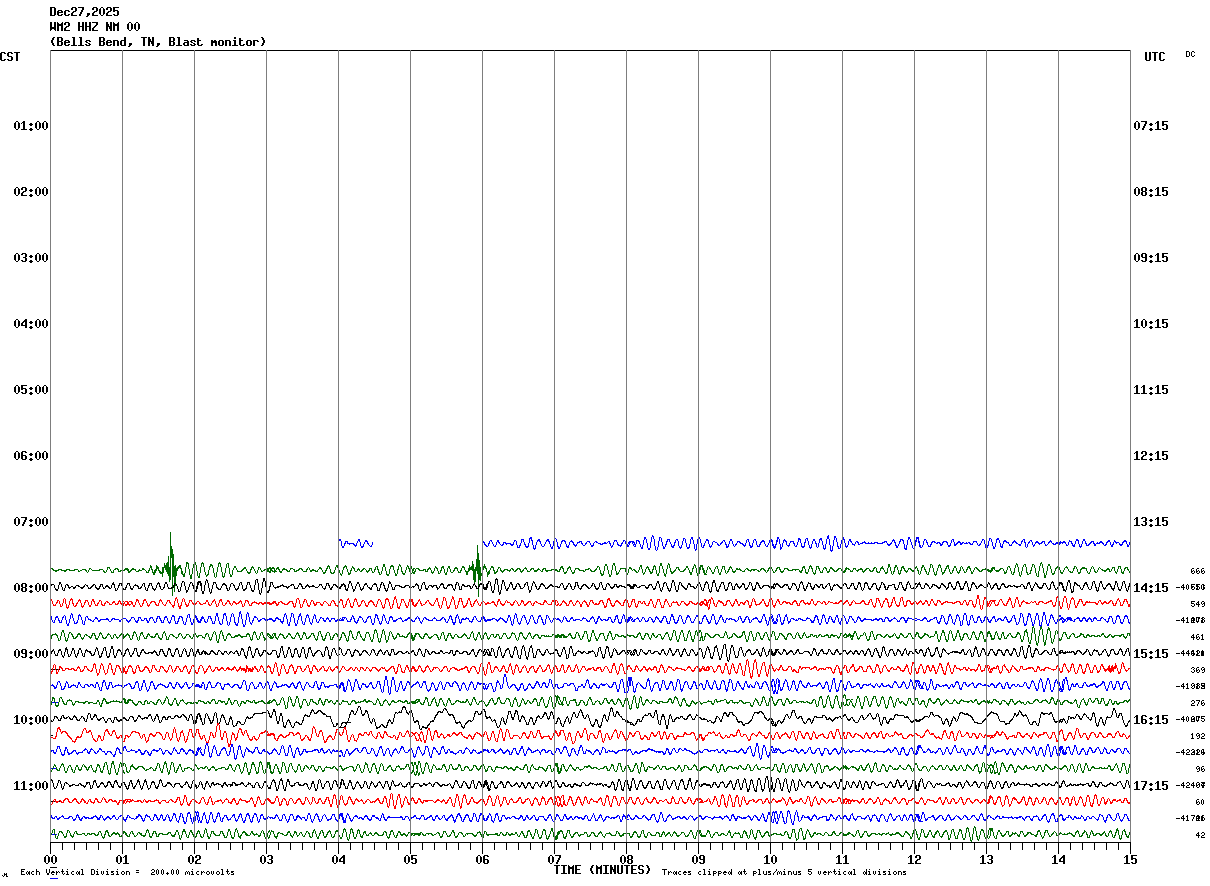Click the Bells Bend, TN, Blast monitor subtitle
Viewport: 1210px width, 886px height.
[x=158, y=42]
